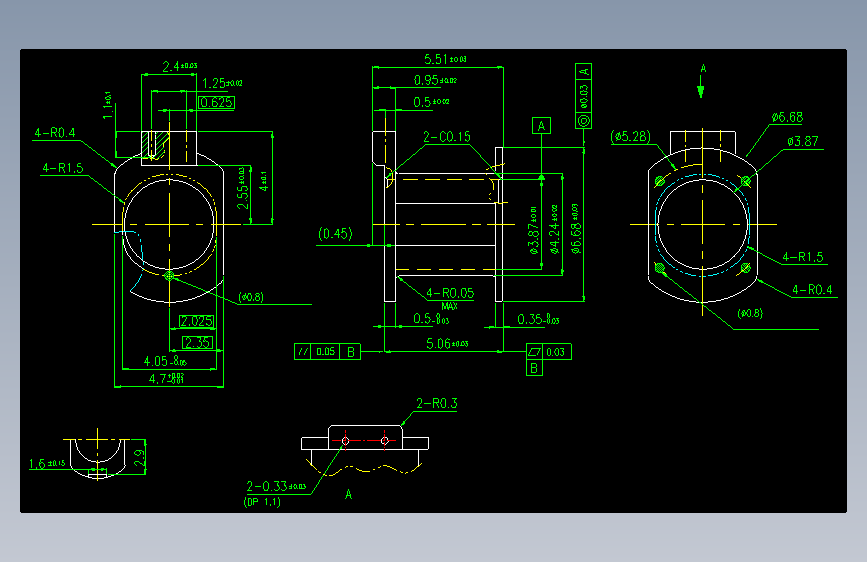Click the (ø0.8) note in left view
The width and height of the screenshot is (867, 562).
pos(251,297)
